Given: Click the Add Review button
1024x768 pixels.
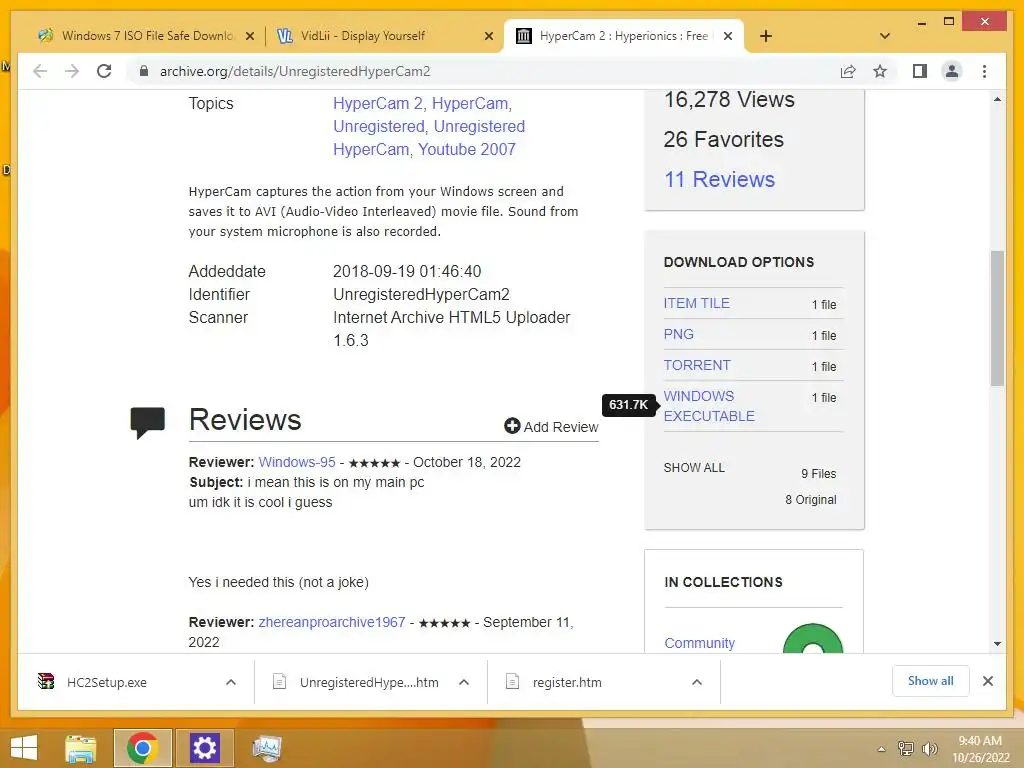Looking at the screenshot, I should (x=551, y=426).
